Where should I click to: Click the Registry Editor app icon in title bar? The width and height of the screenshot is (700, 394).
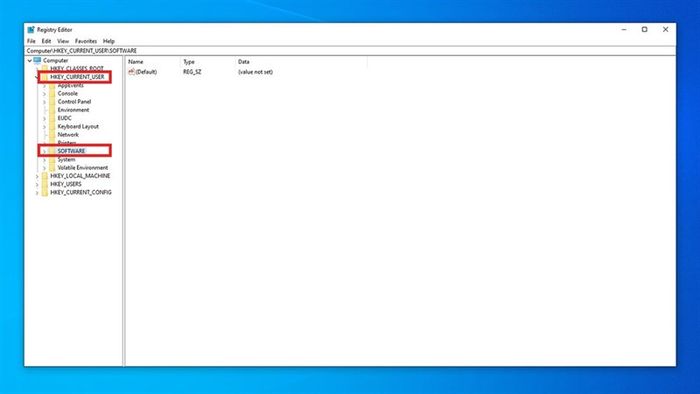(31, 30)
